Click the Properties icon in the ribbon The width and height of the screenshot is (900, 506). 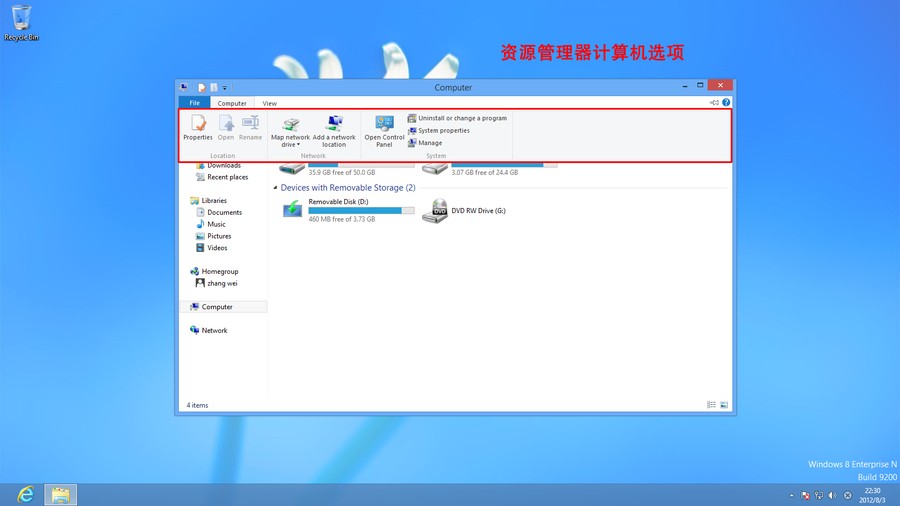198,126
